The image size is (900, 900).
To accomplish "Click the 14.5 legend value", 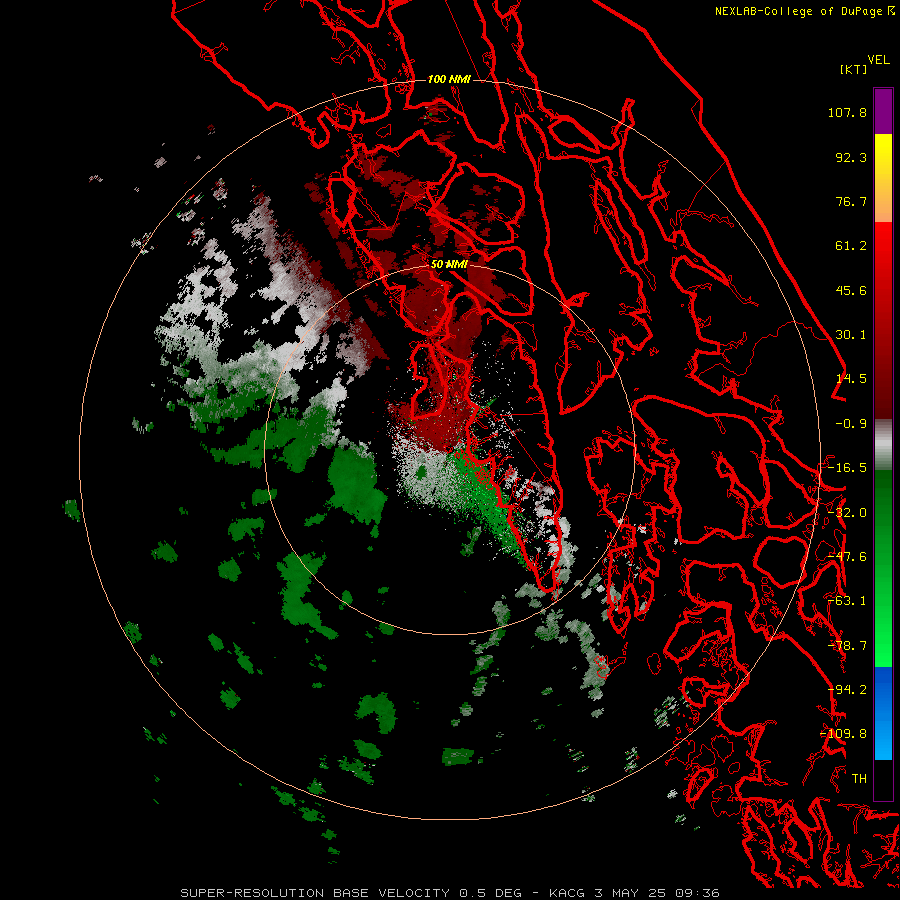I will point(851,379).
